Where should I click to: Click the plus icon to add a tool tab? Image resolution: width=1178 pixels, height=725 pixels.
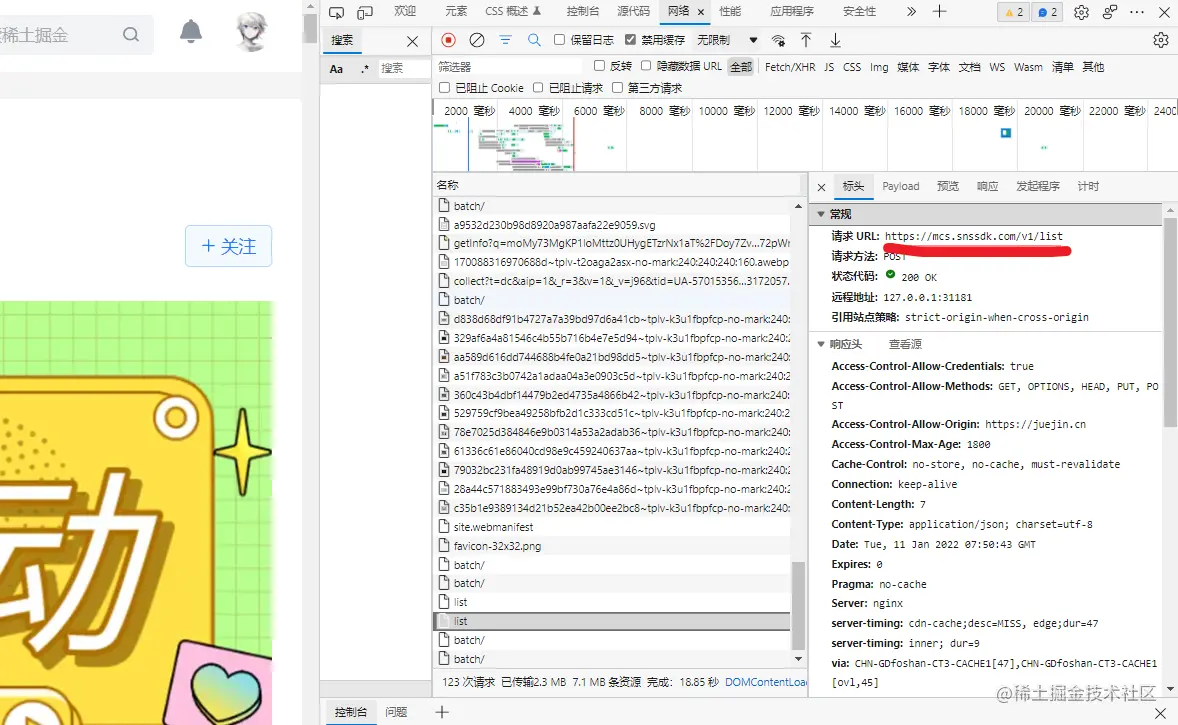(939, 11)
